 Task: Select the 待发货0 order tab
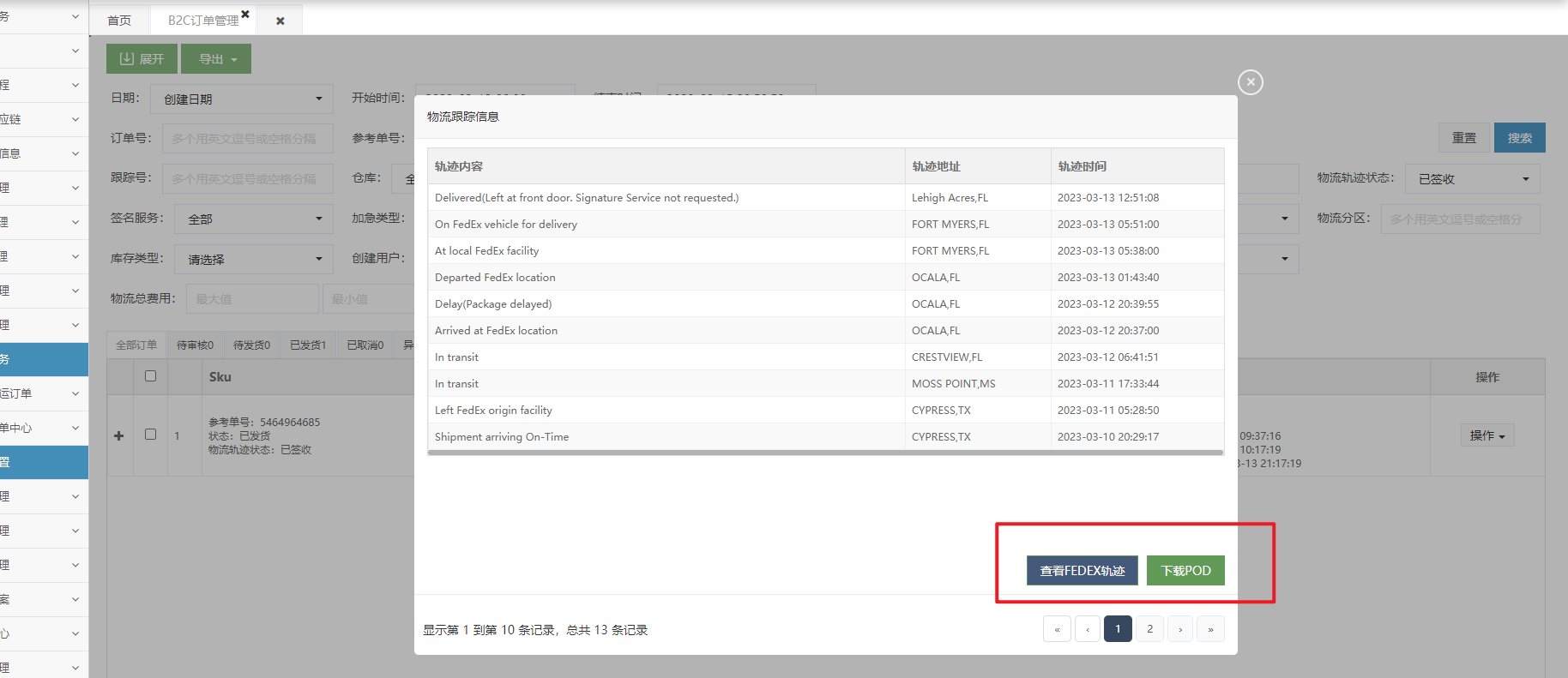click(x=251, y=345)
